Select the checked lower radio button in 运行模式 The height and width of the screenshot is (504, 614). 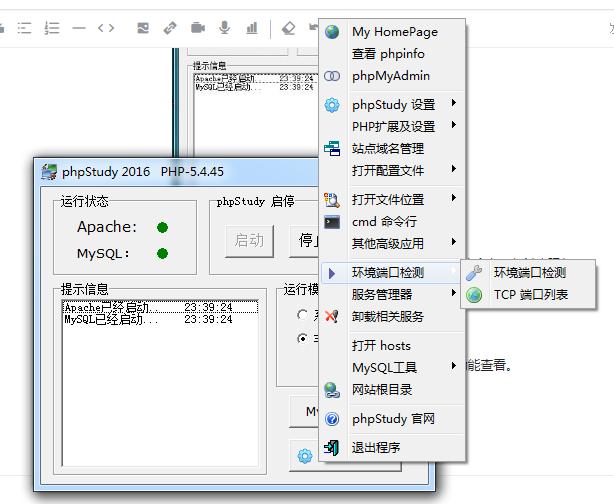tap(302, 338)
